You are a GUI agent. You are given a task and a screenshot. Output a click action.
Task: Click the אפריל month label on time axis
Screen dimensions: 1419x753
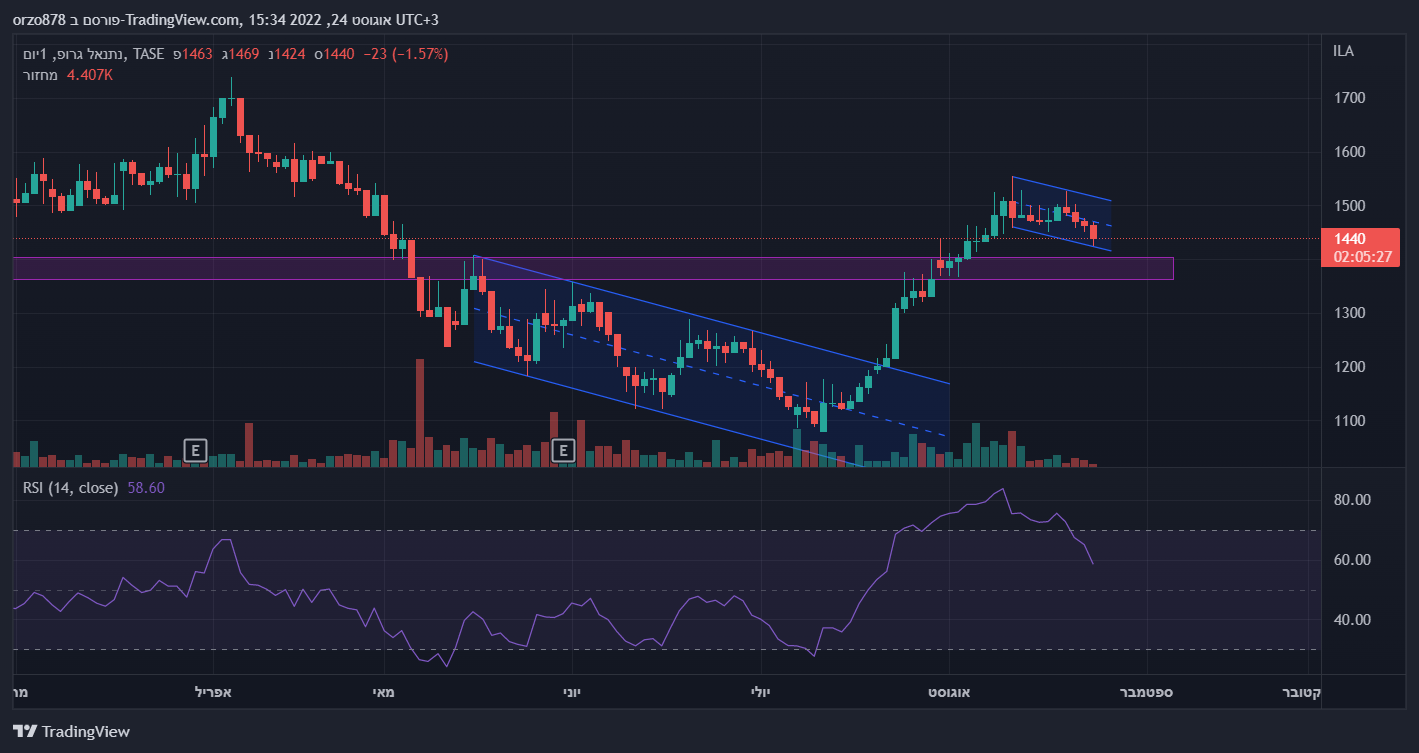pyautogui.click(x=212, y=691)
